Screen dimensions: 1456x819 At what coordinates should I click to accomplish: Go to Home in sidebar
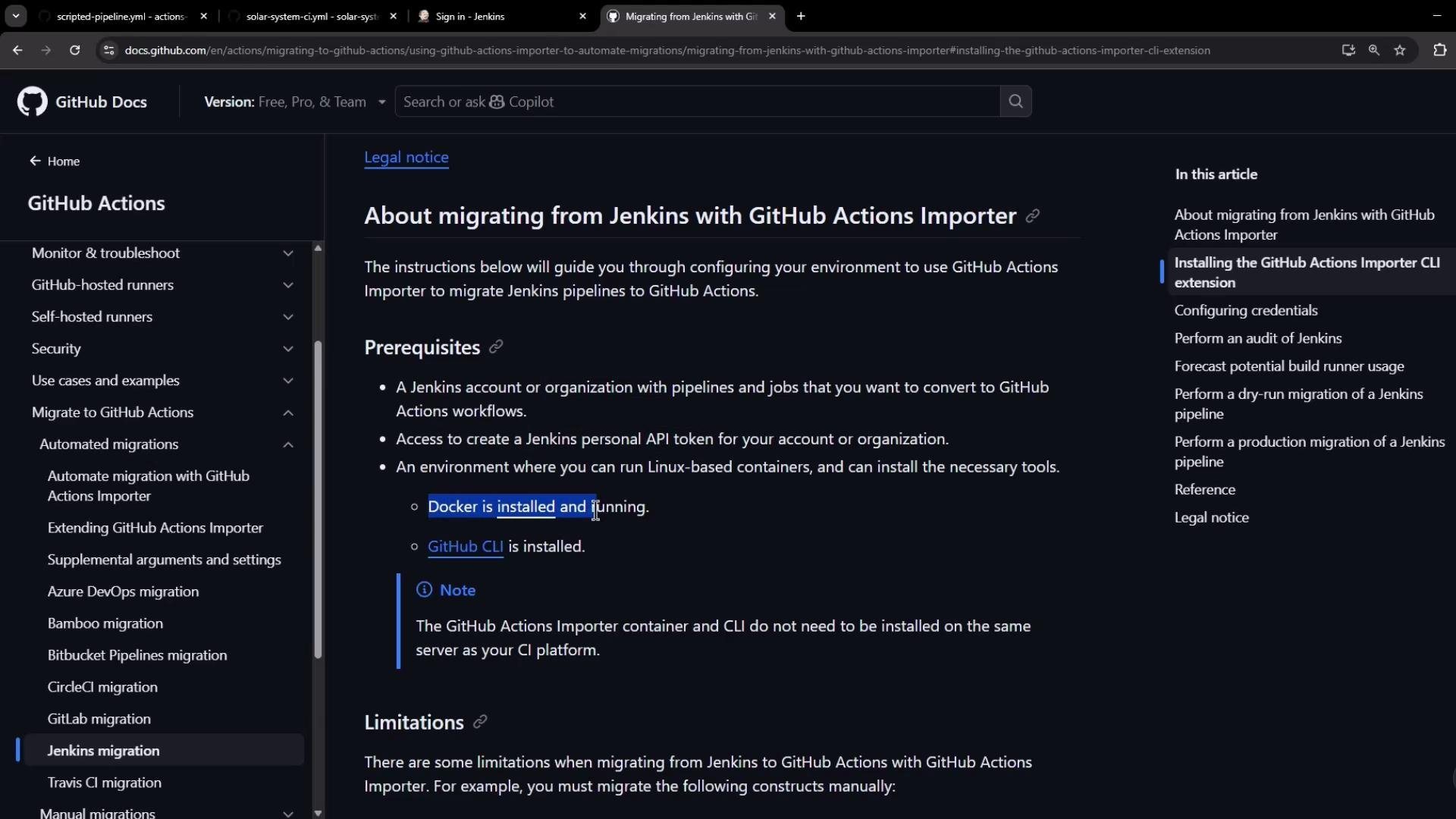pos(55,161)
